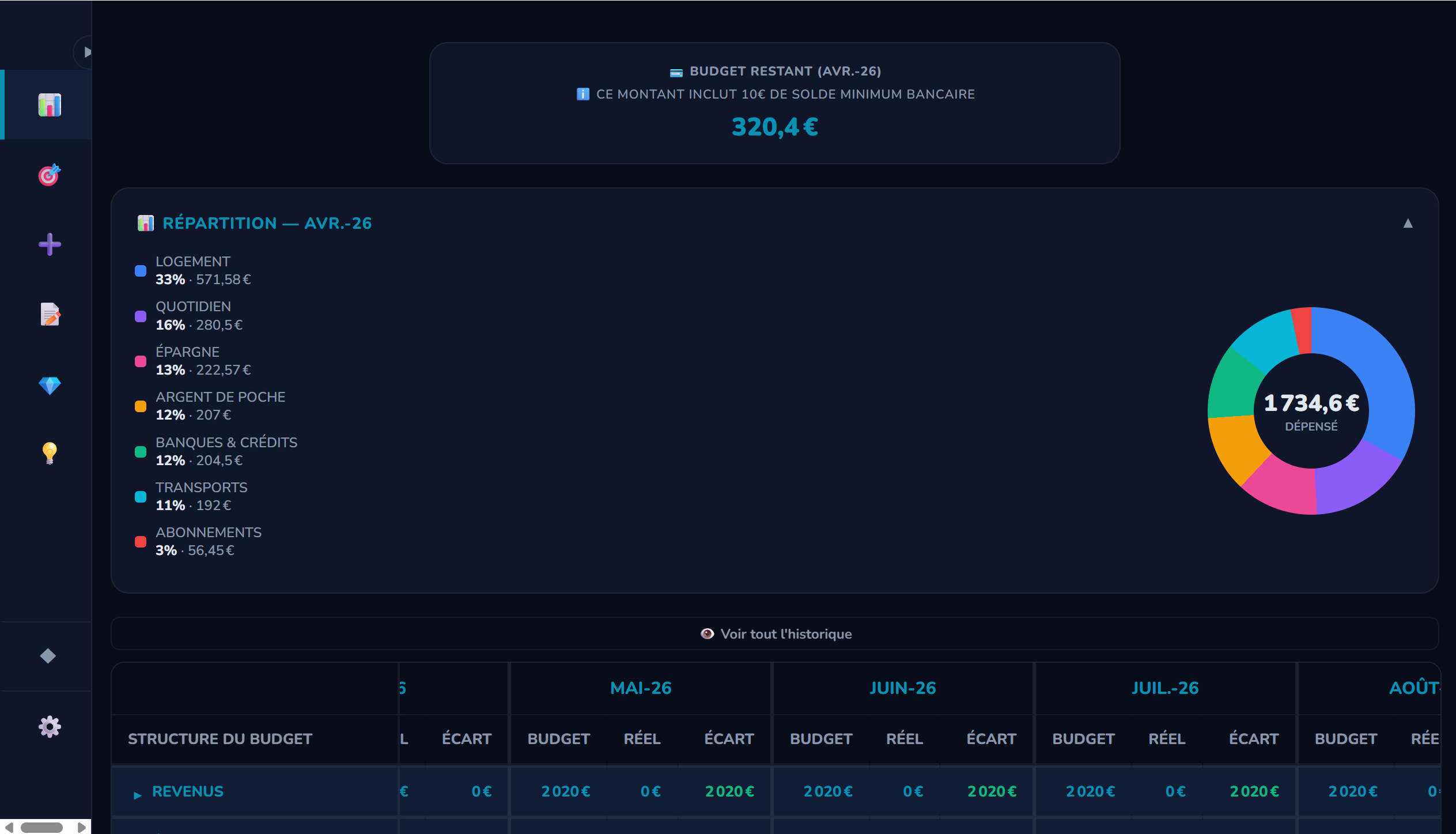Open the REVENUS budget structure link
The width and height of the screenshot is (1456, 834).
coord(187,791)
